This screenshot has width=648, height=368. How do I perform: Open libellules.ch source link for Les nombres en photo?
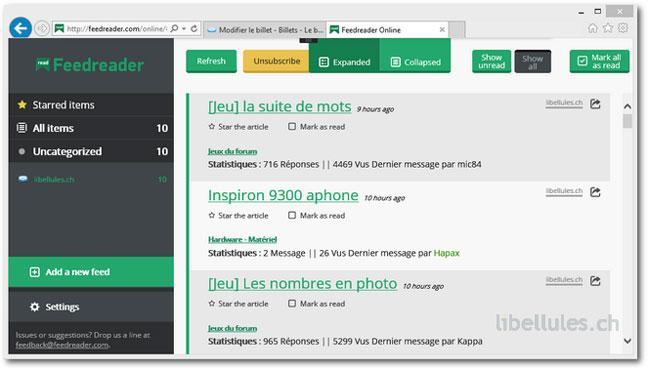click(564, 280)
